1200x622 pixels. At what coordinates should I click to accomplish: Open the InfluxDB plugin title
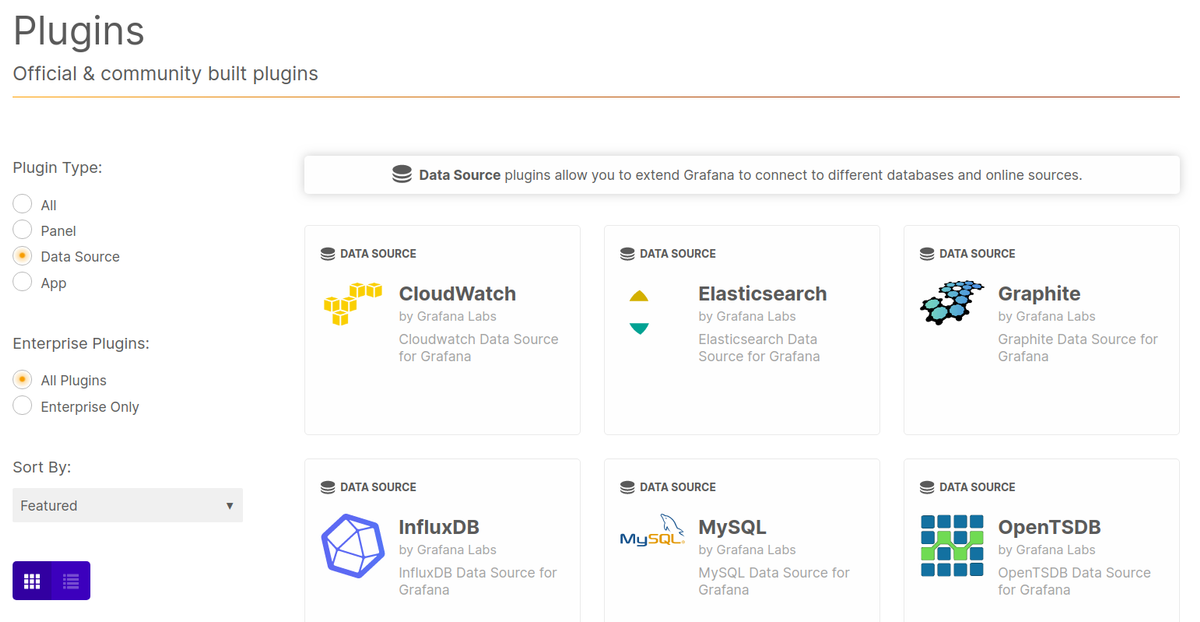click(x=439, y=527)
